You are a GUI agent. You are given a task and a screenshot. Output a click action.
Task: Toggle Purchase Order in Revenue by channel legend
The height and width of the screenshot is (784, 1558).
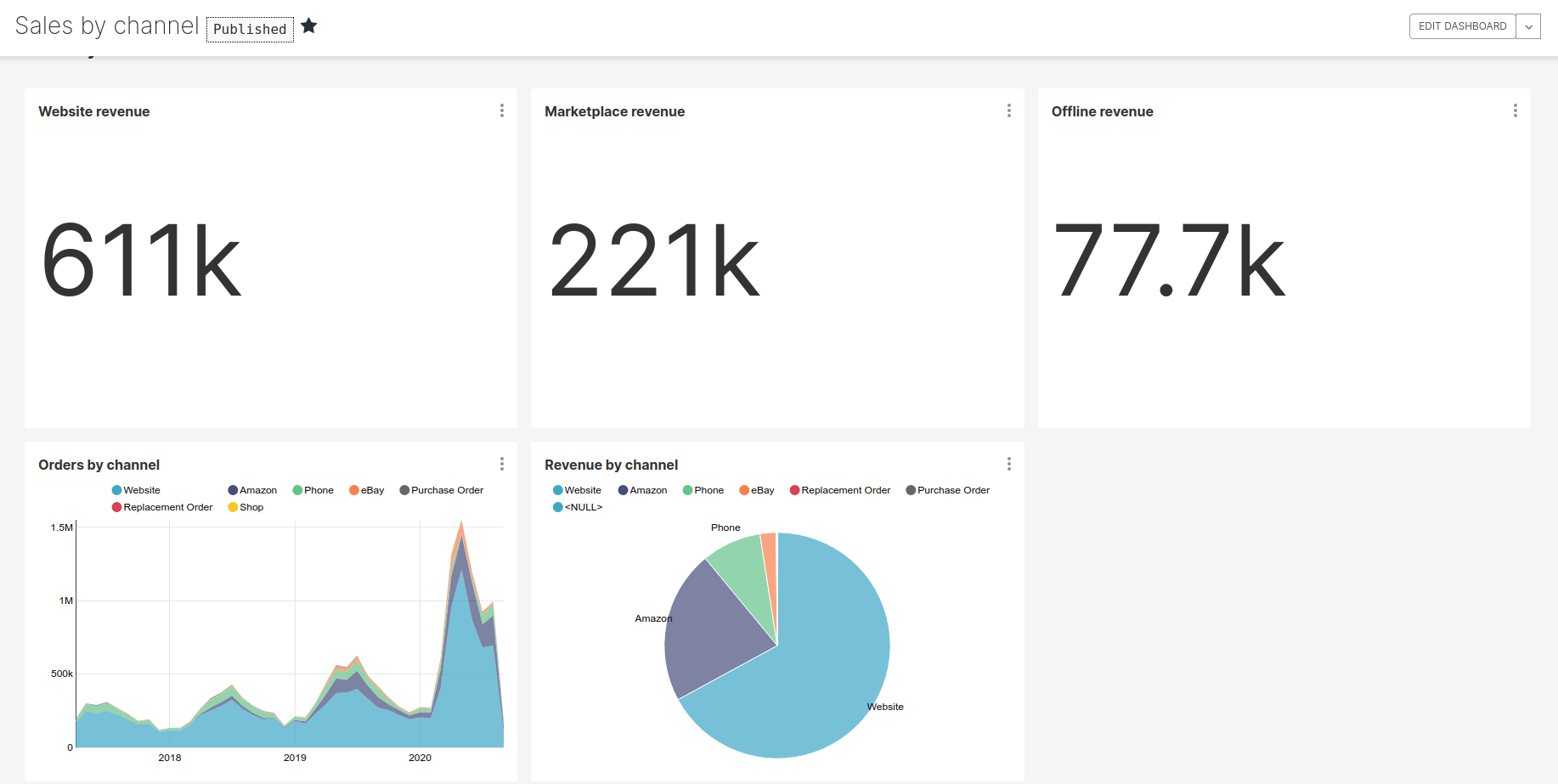point(948,490)
